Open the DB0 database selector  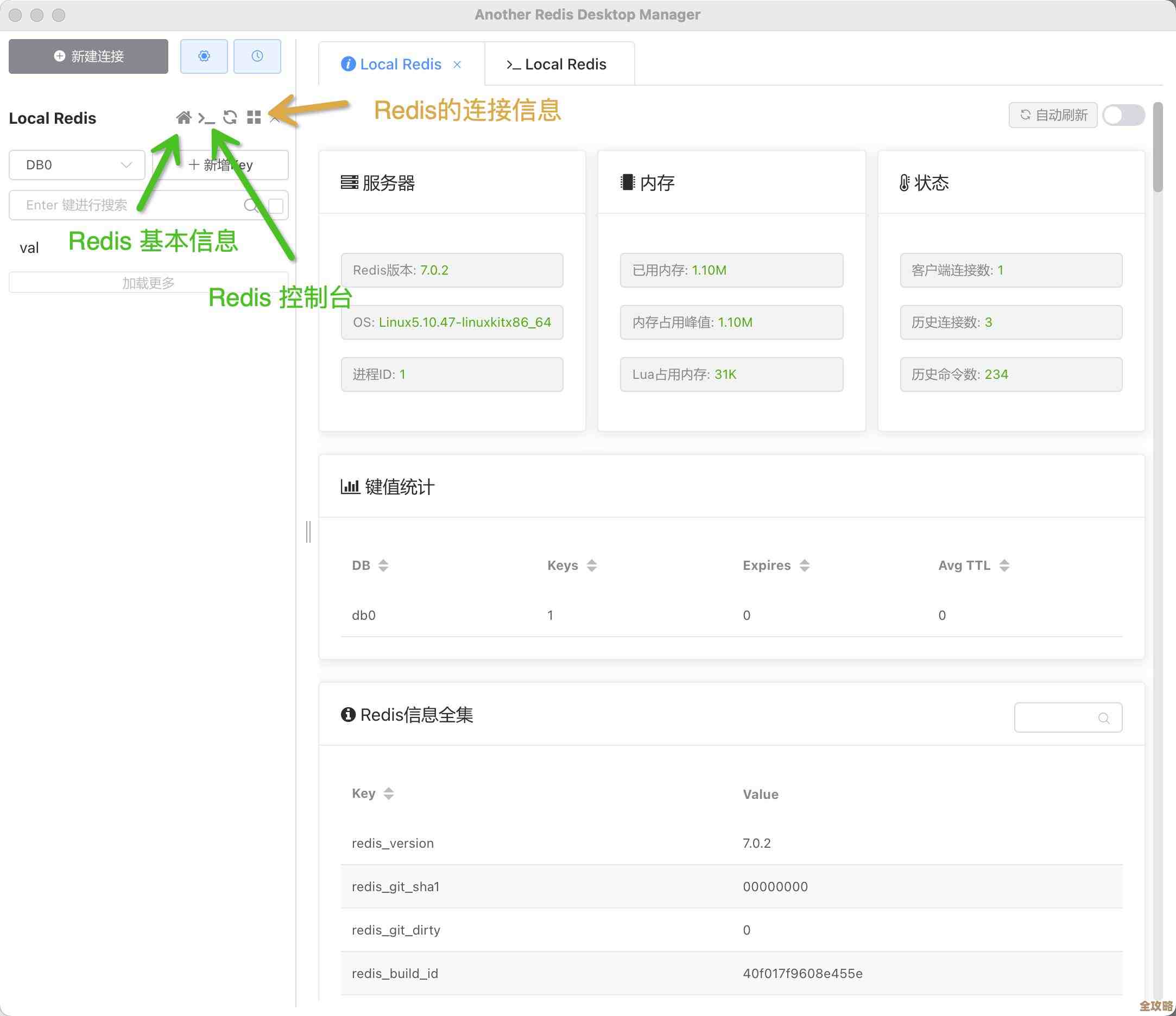click(x=77, y=164)
